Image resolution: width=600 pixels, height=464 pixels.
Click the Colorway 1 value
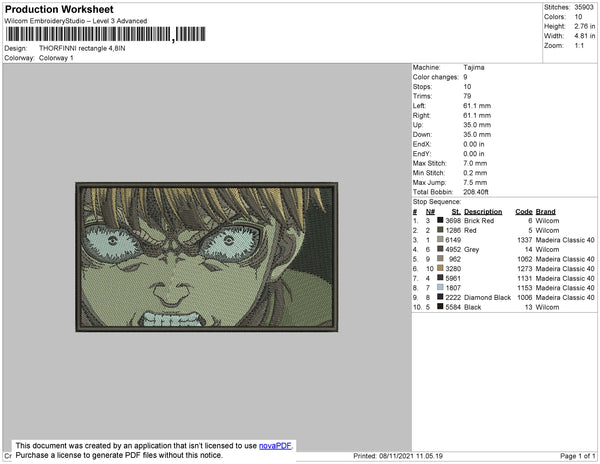(56, 58)
